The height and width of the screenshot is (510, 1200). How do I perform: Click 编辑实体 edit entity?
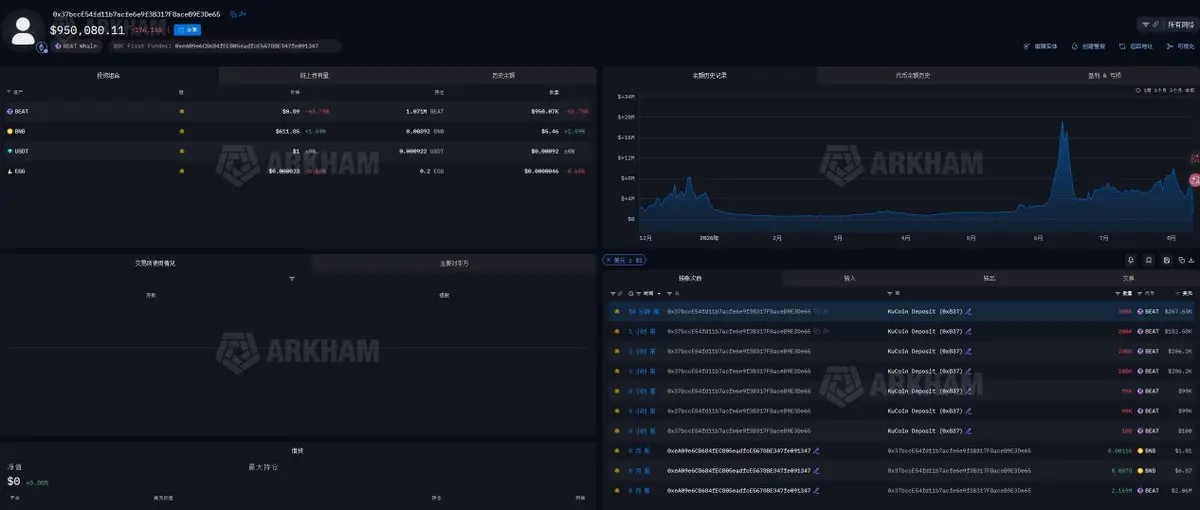click(1039, 46)
